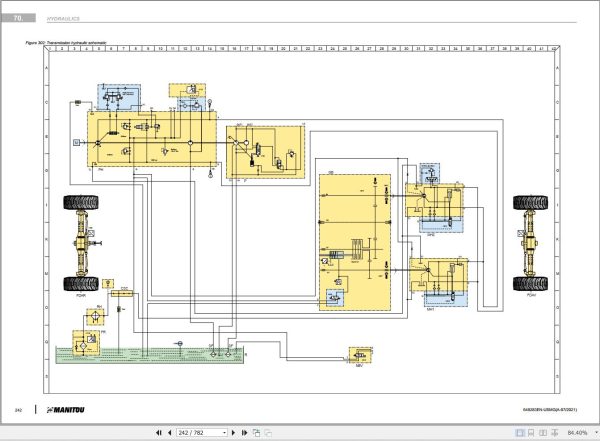
Task: Go to the previous page
Action: (170, 433)
